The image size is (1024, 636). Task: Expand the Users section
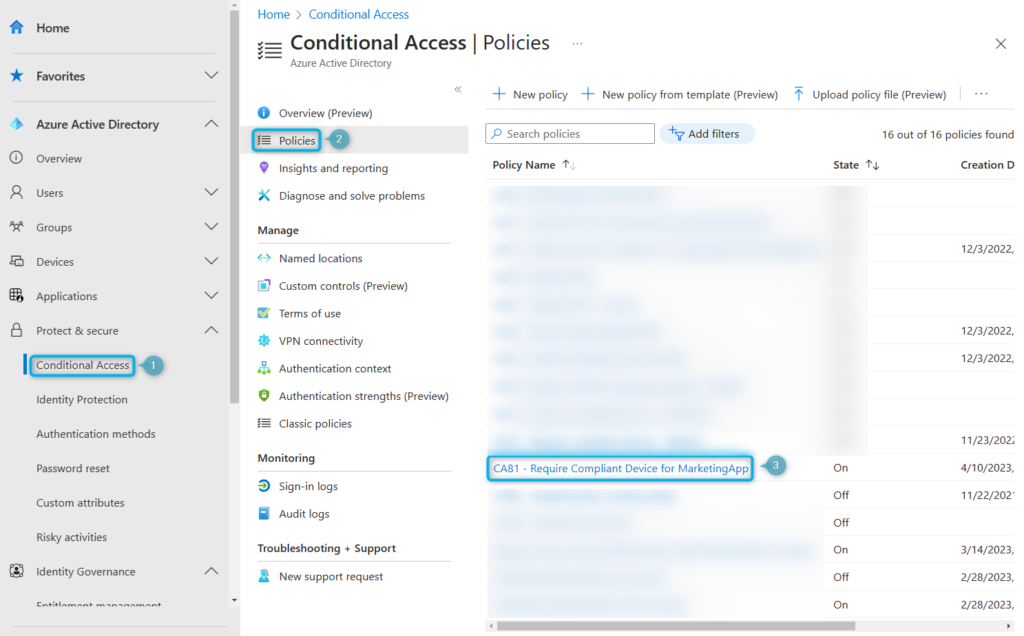point(212,192)
